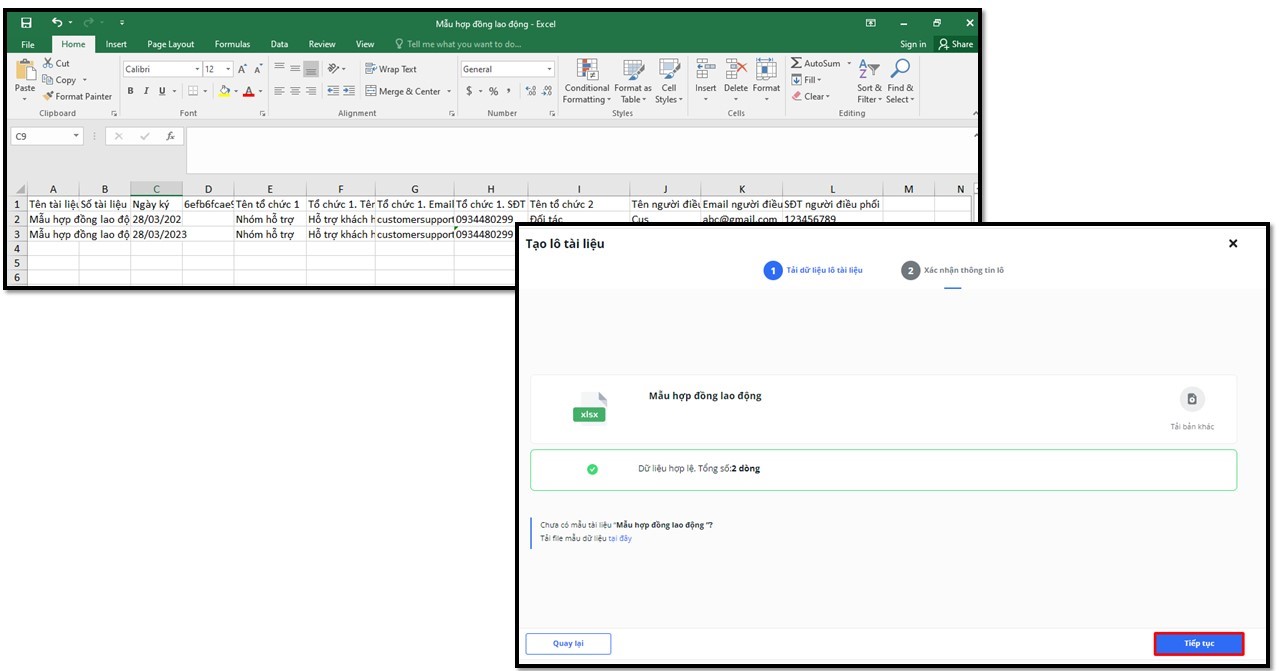Open Find & Select magnifier menu
The image size is (1280, 671).
pos(900,81)
